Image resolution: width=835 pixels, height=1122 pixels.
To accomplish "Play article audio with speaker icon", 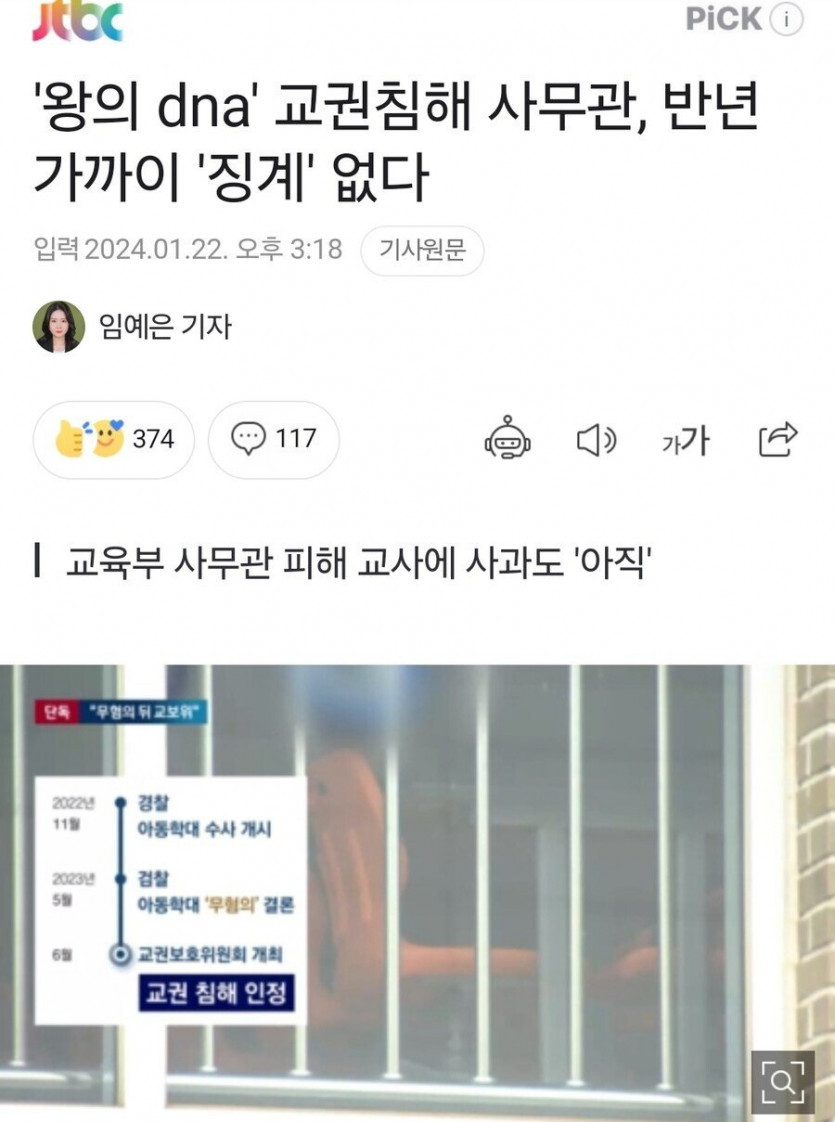I will click(x=597, y=439).
